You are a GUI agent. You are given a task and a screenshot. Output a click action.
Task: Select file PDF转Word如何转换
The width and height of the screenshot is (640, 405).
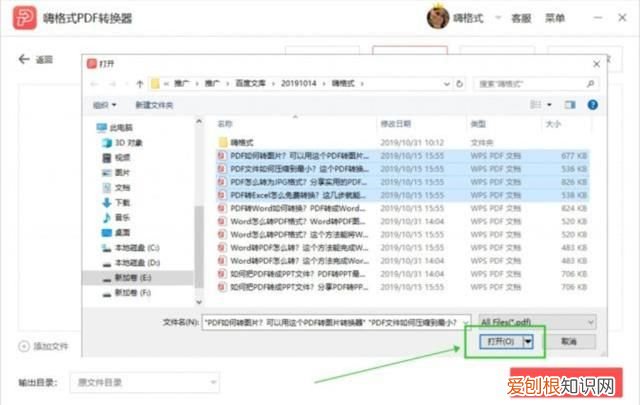[402, 208]
